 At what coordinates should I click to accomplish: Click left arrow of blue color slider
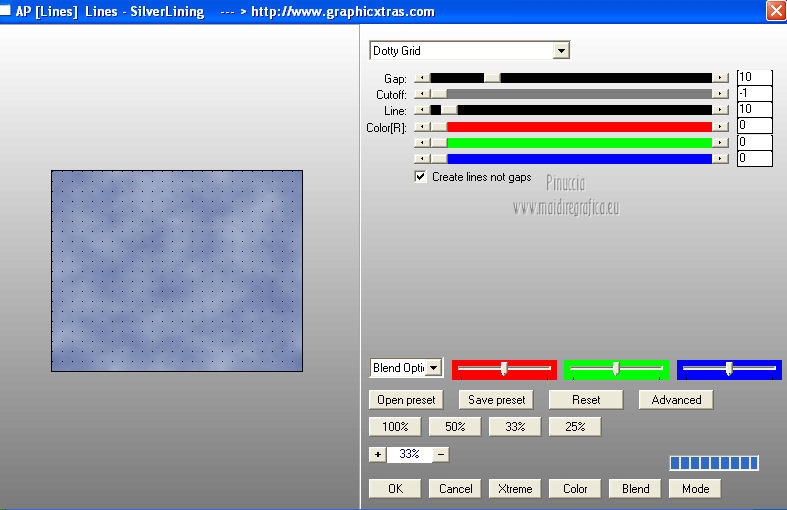point(422,159)
